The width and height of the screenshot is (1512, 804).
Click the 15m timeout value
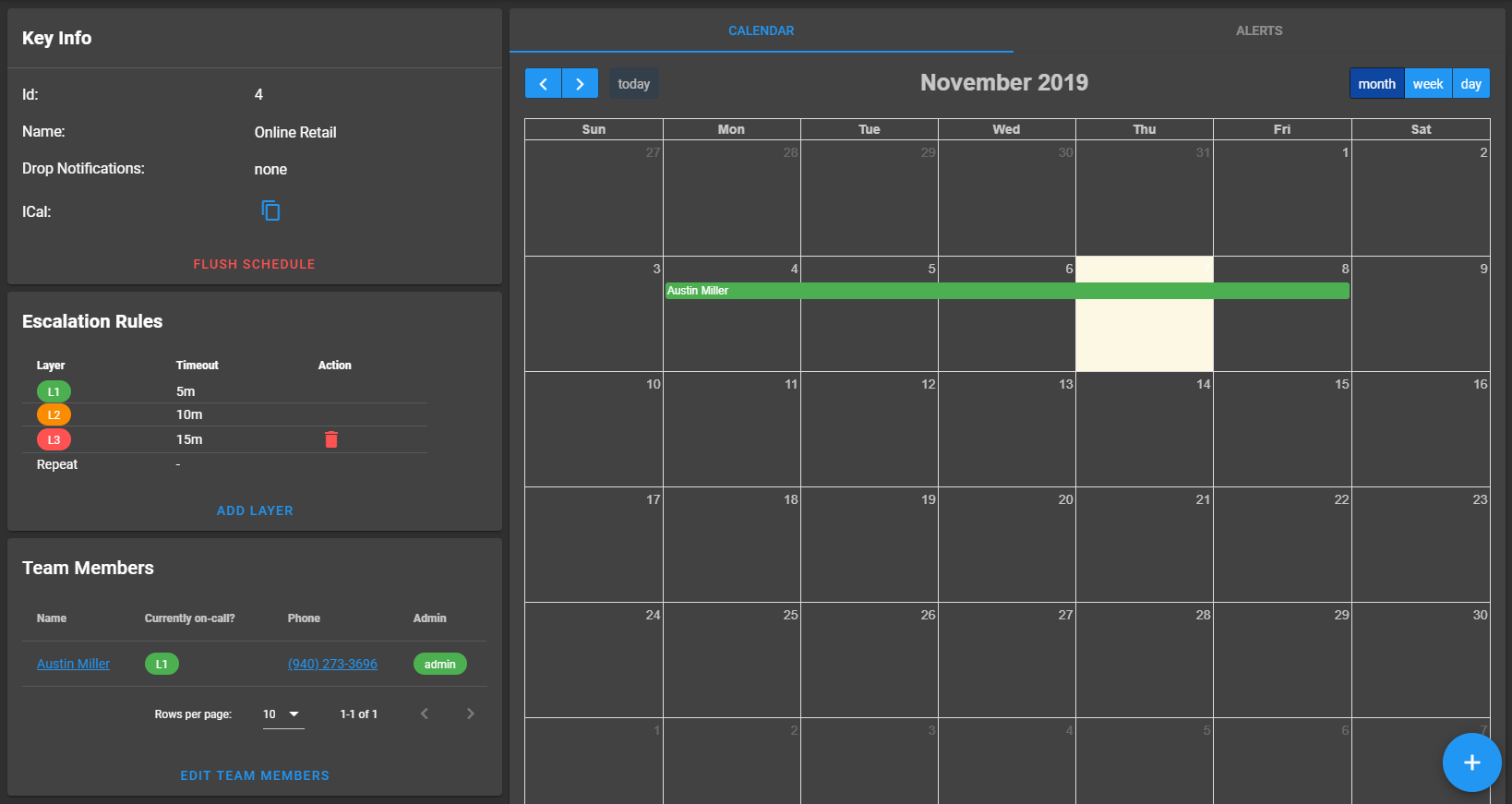(x=189, y=439)
